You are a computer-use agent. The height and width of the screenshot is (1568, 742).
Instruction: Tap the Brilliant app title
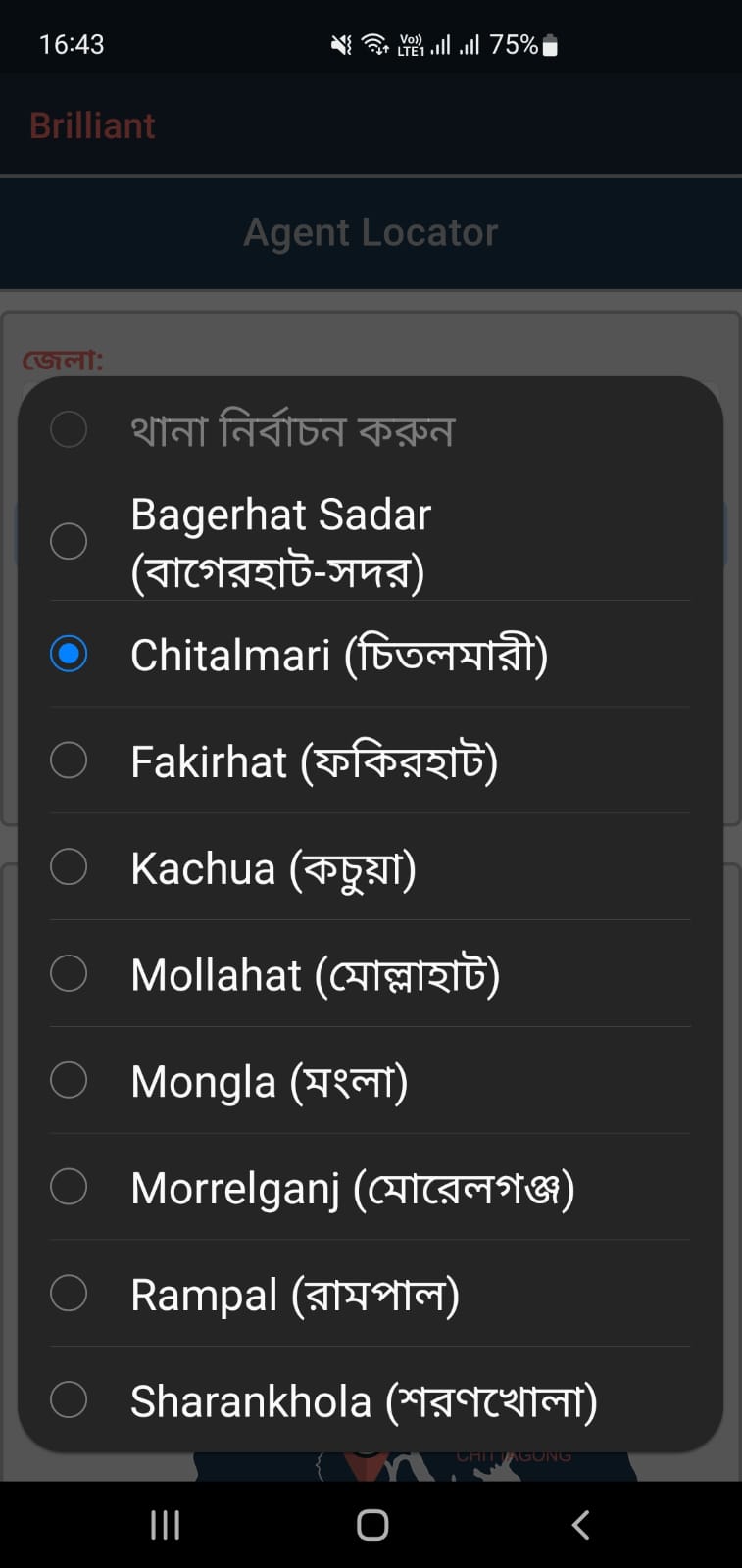pos(92,125)
